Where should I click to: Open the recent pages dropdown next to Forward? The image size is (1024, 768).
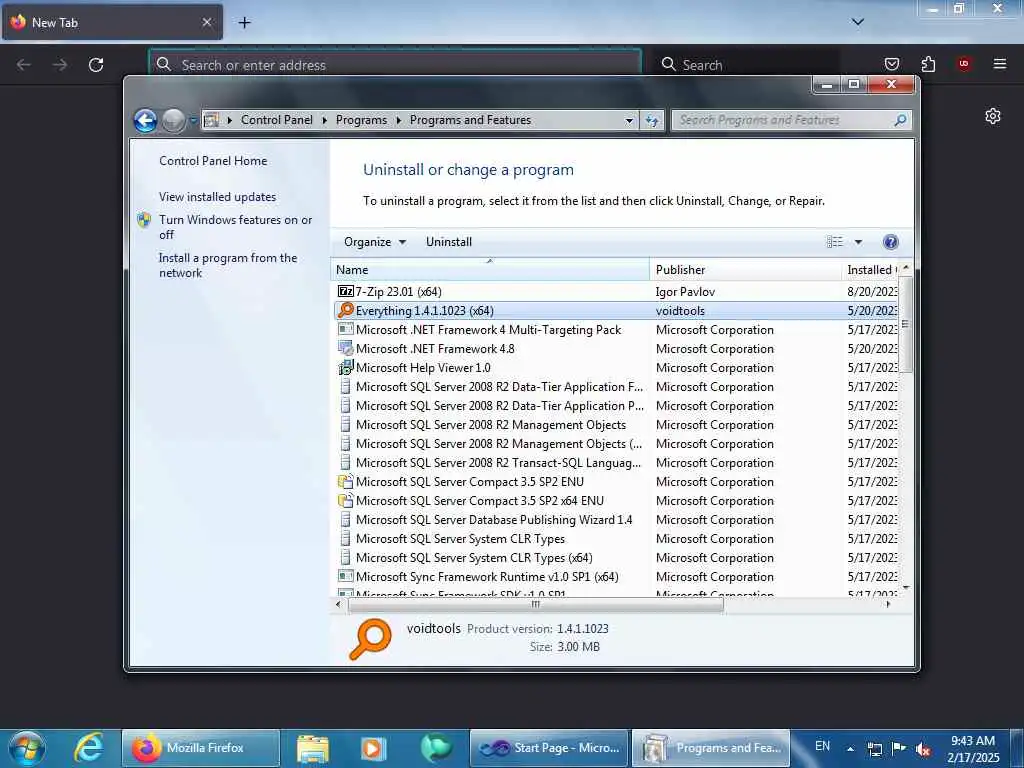point(193,121)
